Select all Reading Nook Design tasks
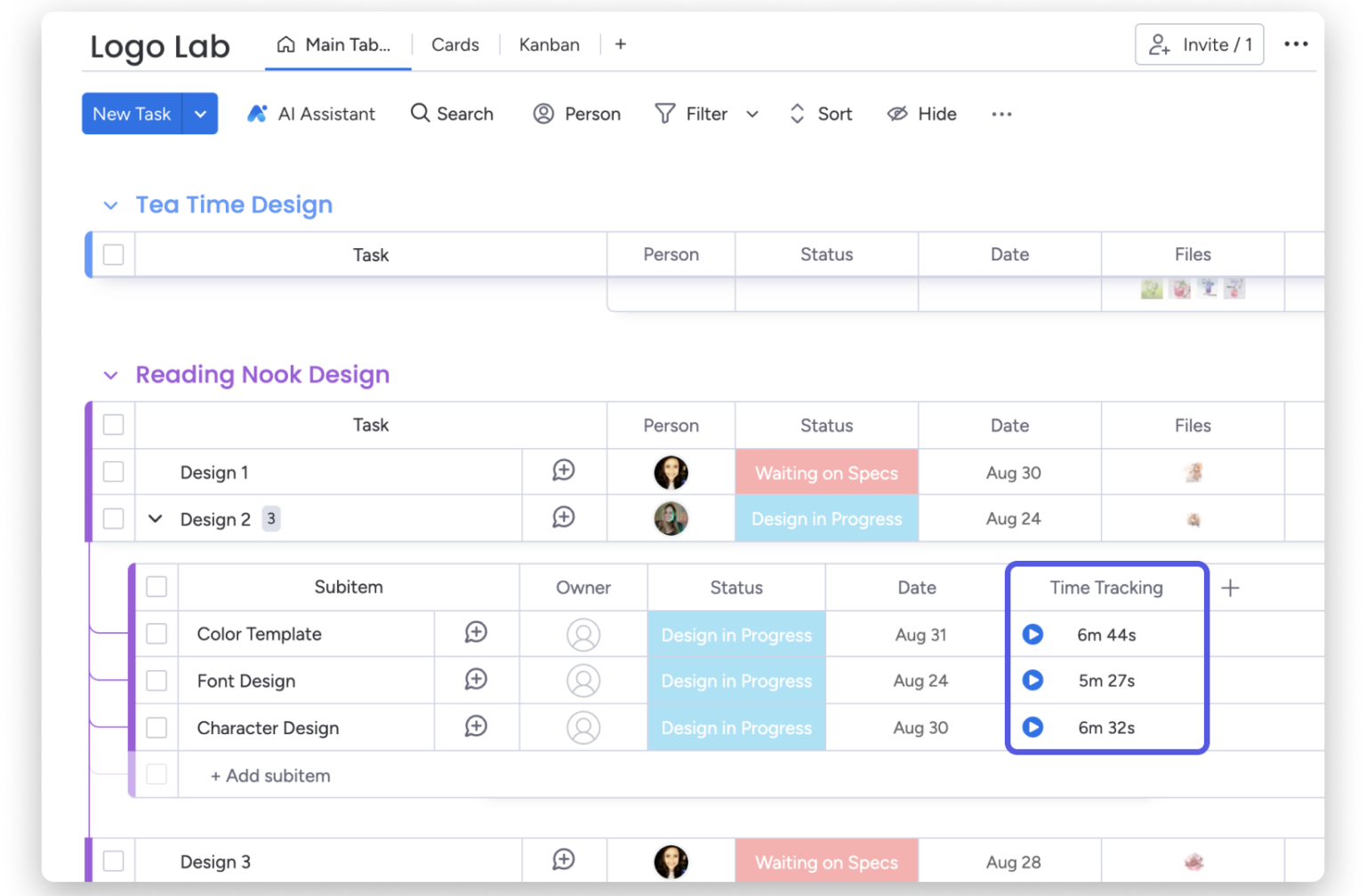1366x896 pixels. tap(113, 425)
